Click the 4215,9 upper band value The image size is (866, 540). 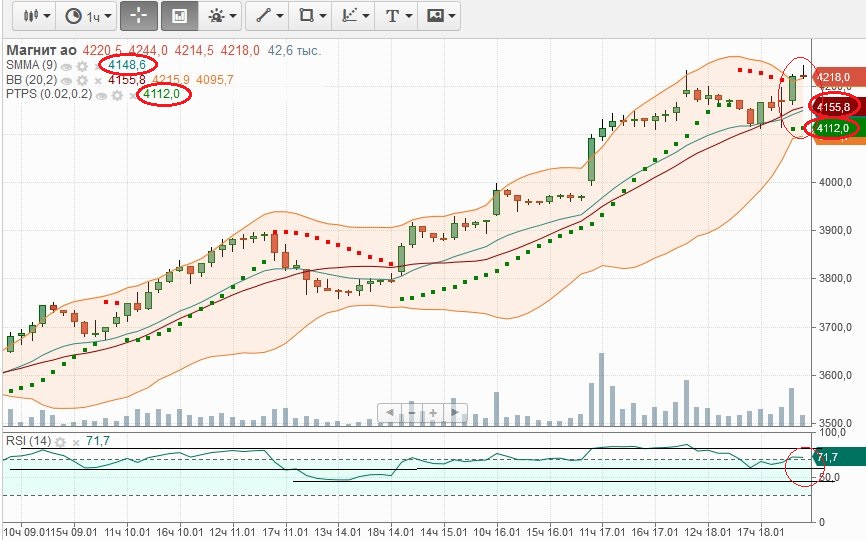(171, 80)
